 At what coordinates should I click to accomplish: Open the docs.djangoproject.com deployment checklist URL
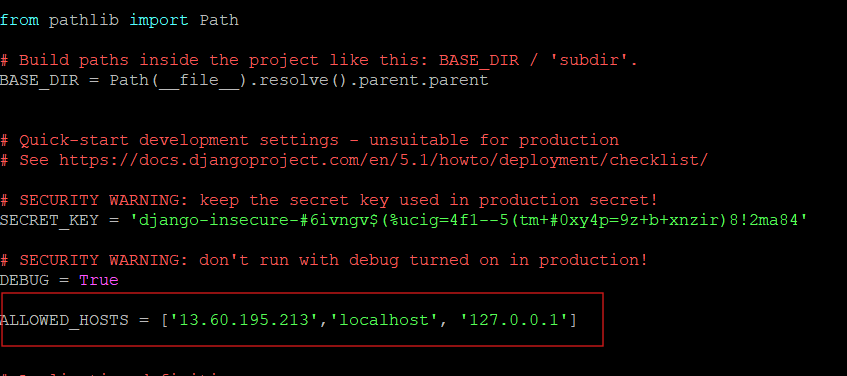point(383,160)
